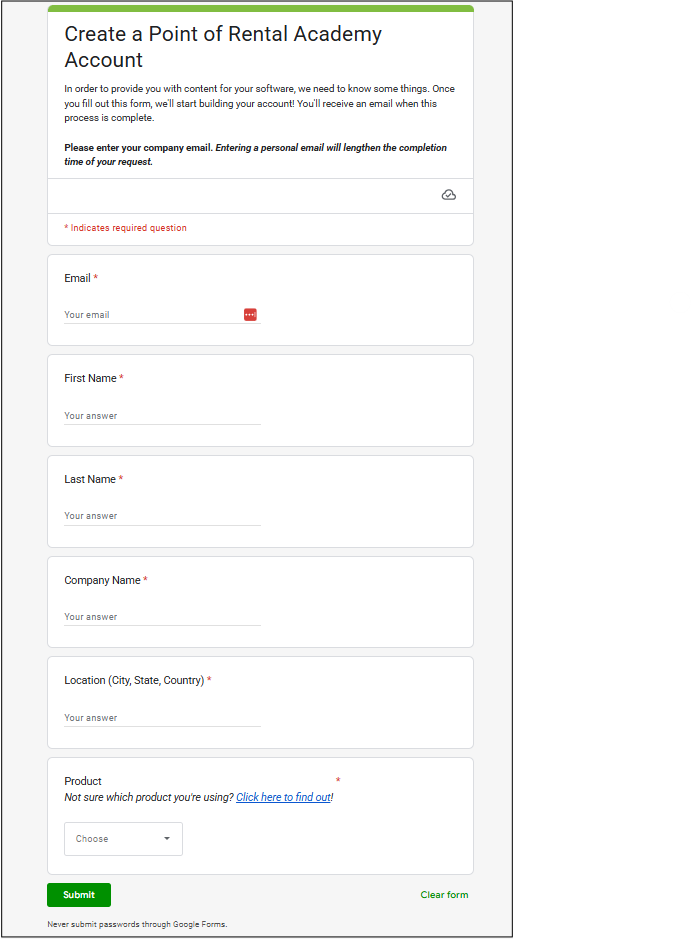
Task: Select the Last Name answer field
Action: 162,516
